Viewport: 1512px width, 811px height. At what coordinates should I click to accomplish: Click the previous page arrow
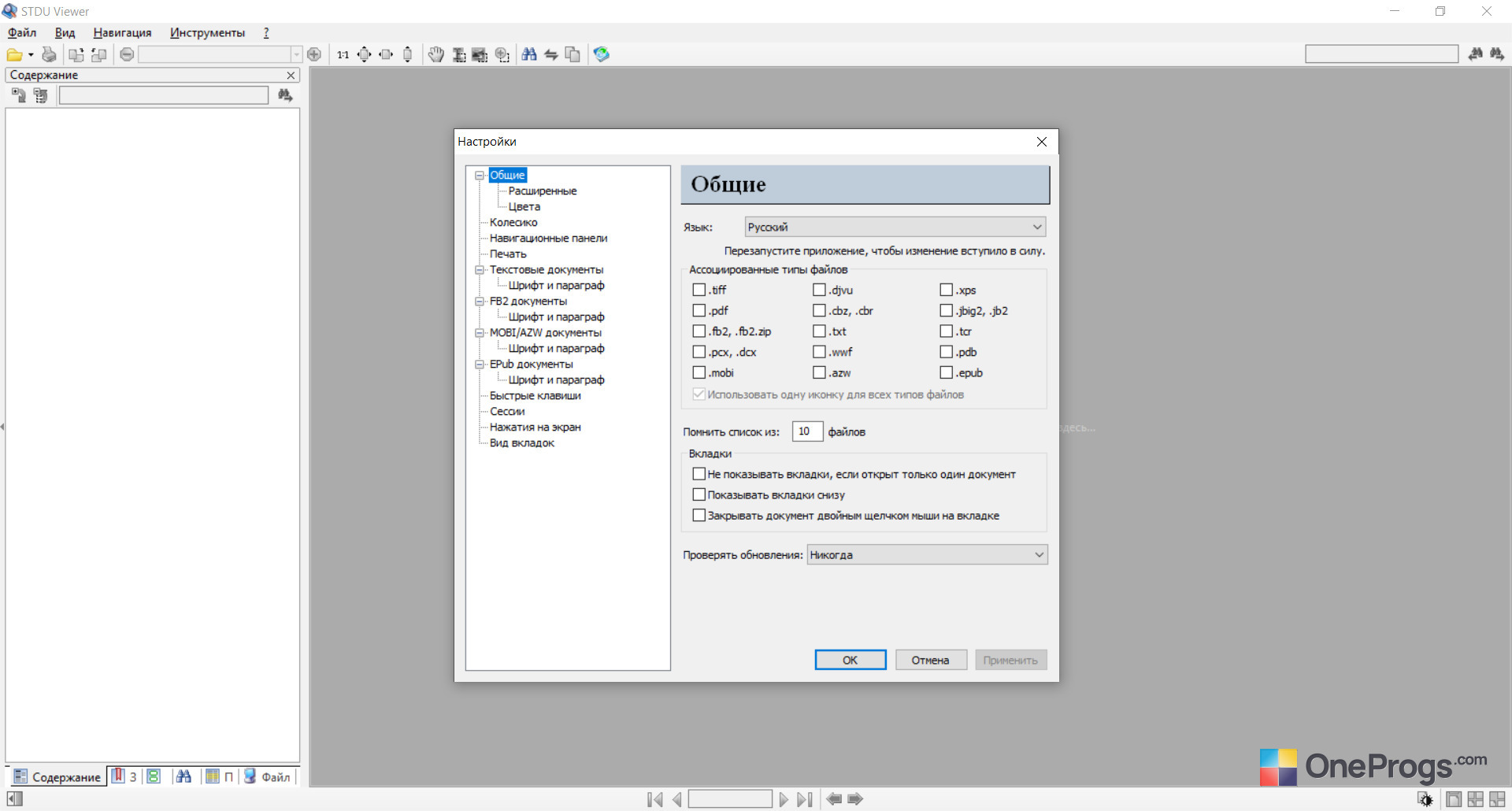676,799
